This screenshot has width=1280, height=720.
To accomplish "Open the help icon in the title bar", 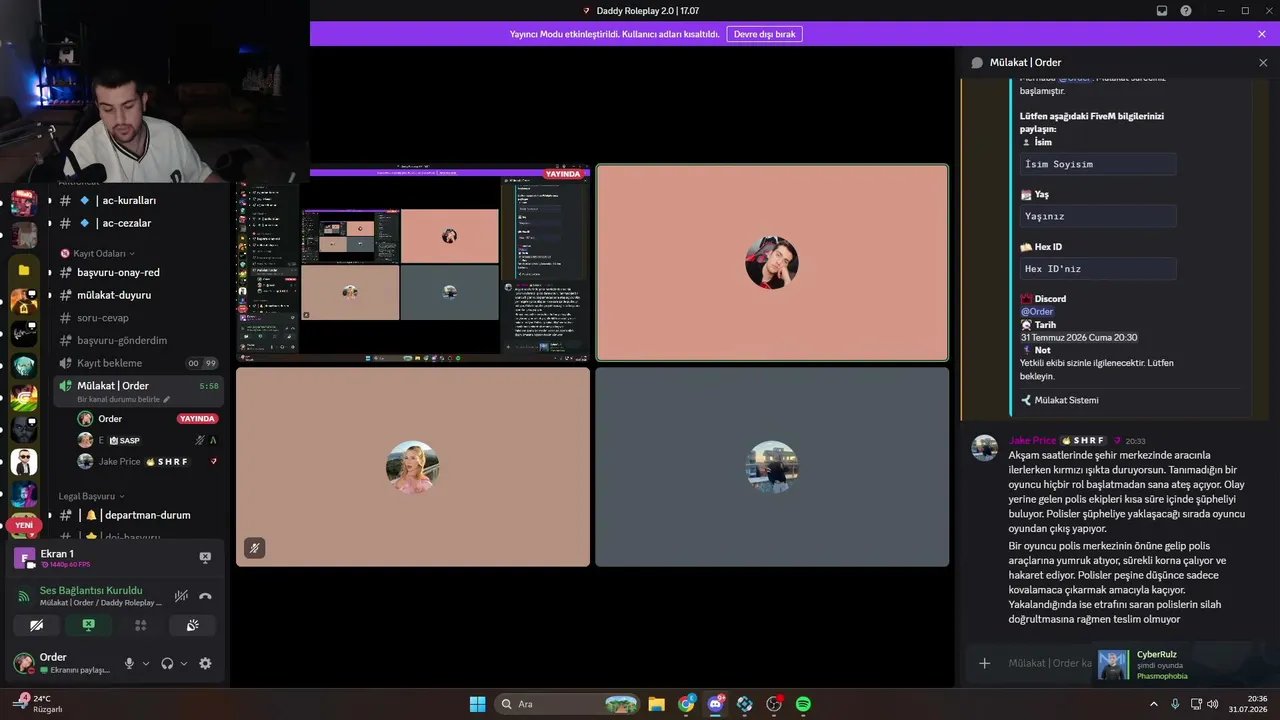I will [1186, 11].
